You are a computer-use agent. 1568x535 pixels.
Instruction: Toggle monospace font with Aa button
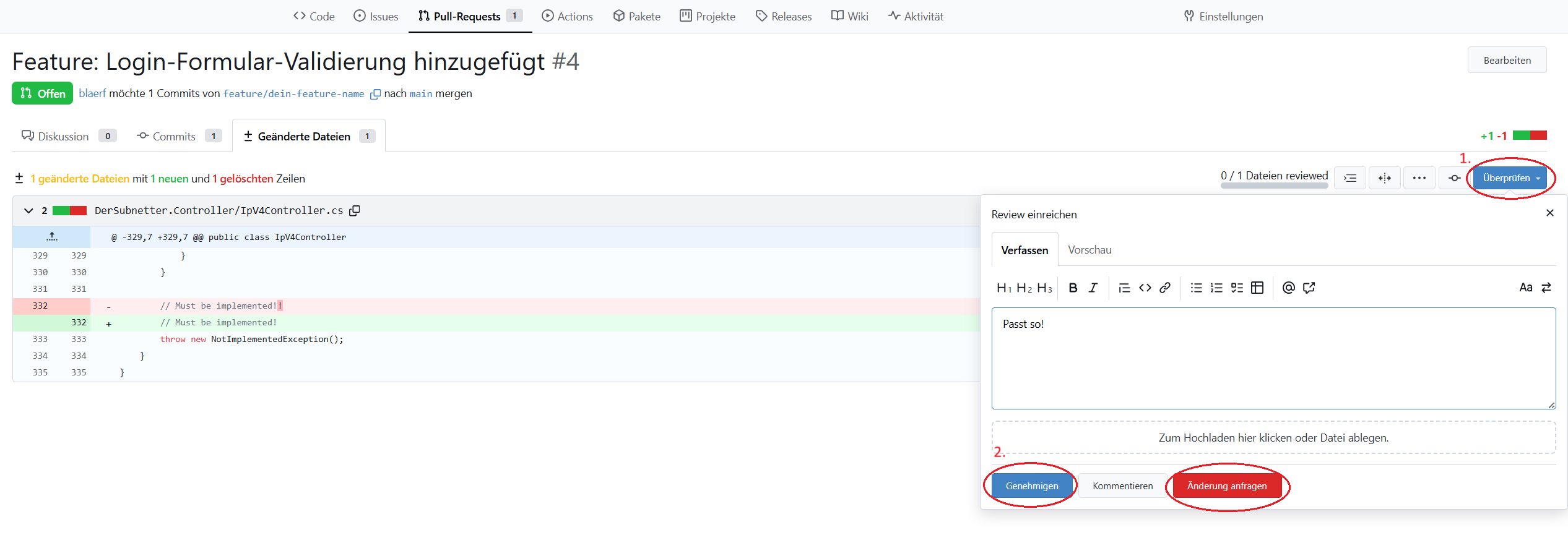coord(1525,288)
